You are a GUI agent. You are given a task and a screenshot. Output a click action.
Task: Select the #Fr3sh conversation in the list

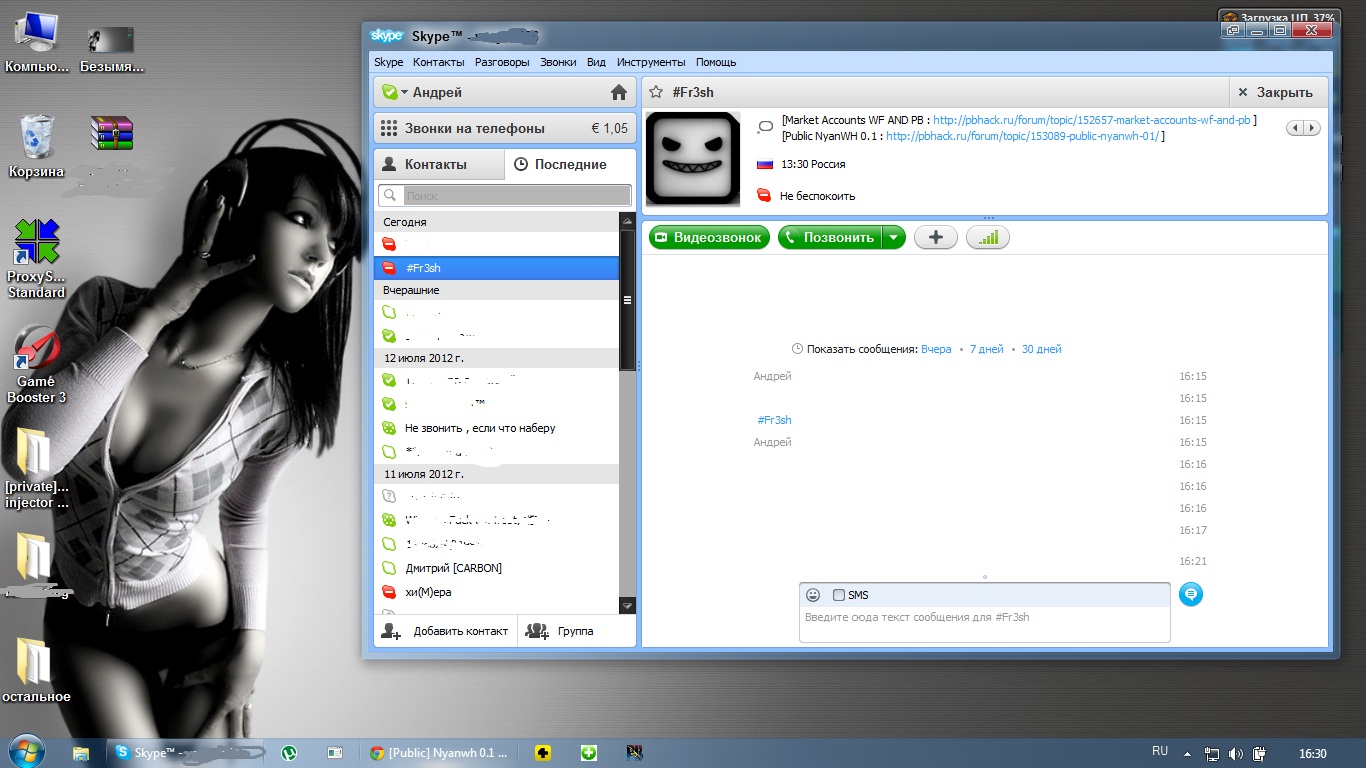[497, 268]
